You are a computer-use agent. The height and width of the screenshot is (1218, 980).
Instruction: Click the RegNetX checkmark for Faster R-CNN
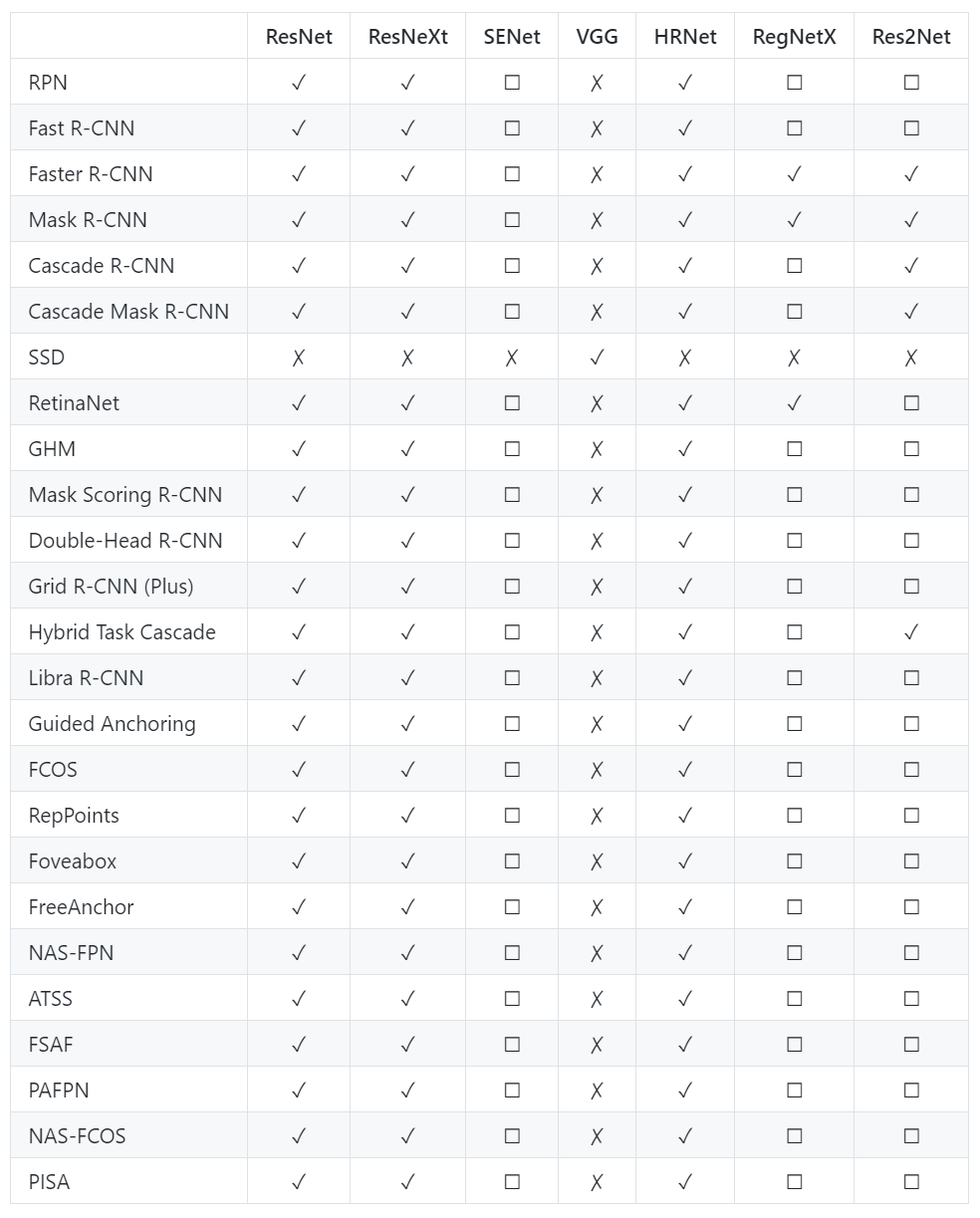click(794, 174)
